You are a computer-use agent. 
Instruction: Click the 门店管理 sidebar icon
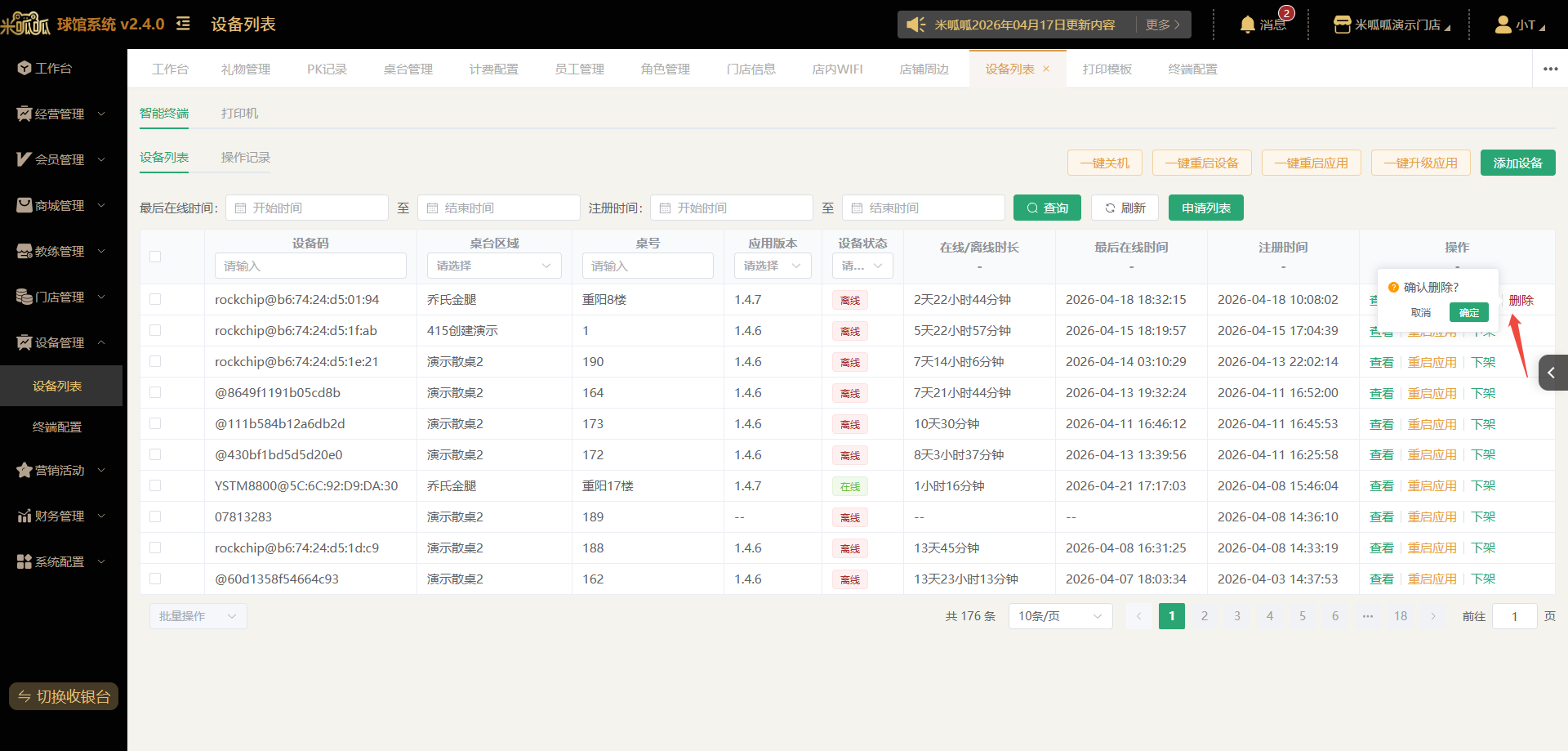point(24,297)
